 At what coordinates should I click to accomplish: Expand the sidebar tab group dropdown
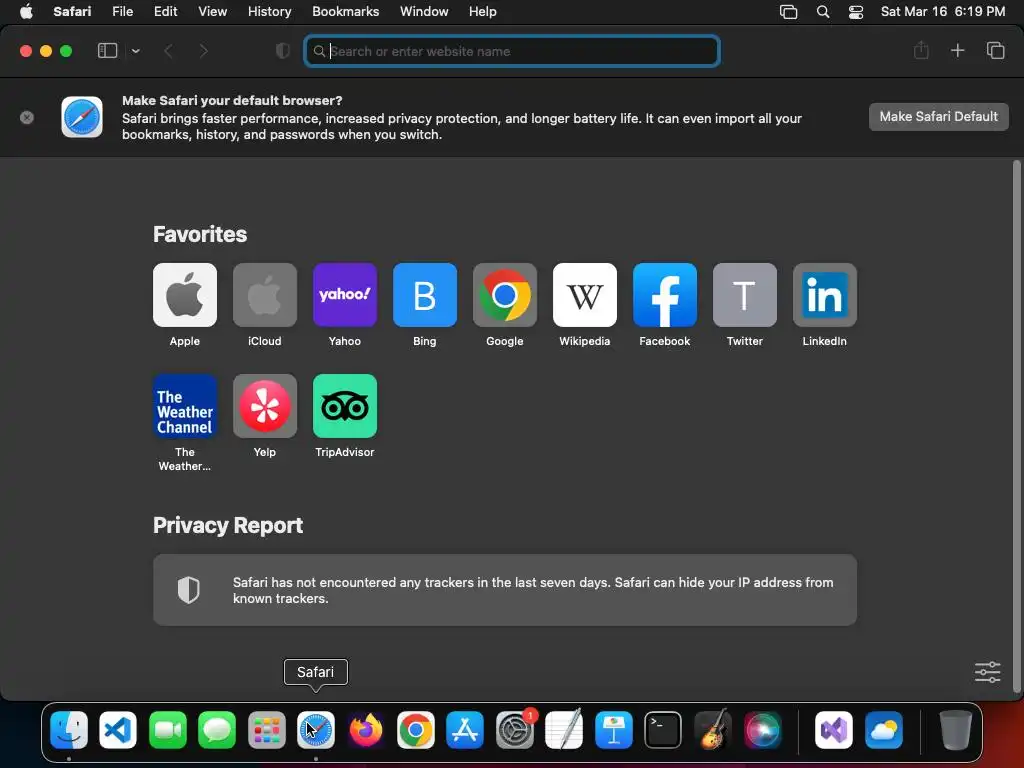(135, 51)
